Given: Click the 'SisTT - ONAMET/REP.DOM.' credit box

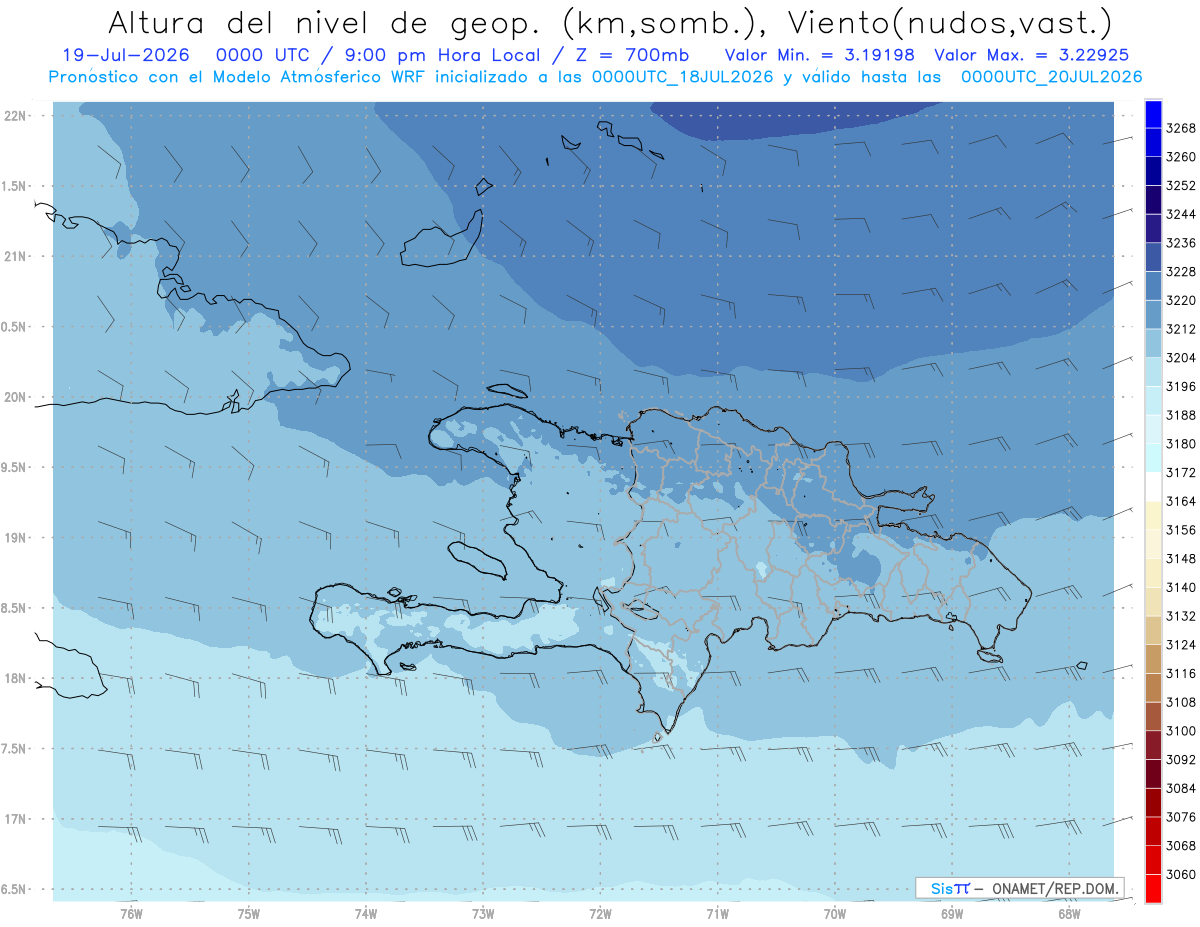Looking at the screenshot, I should coord(1020,888).
